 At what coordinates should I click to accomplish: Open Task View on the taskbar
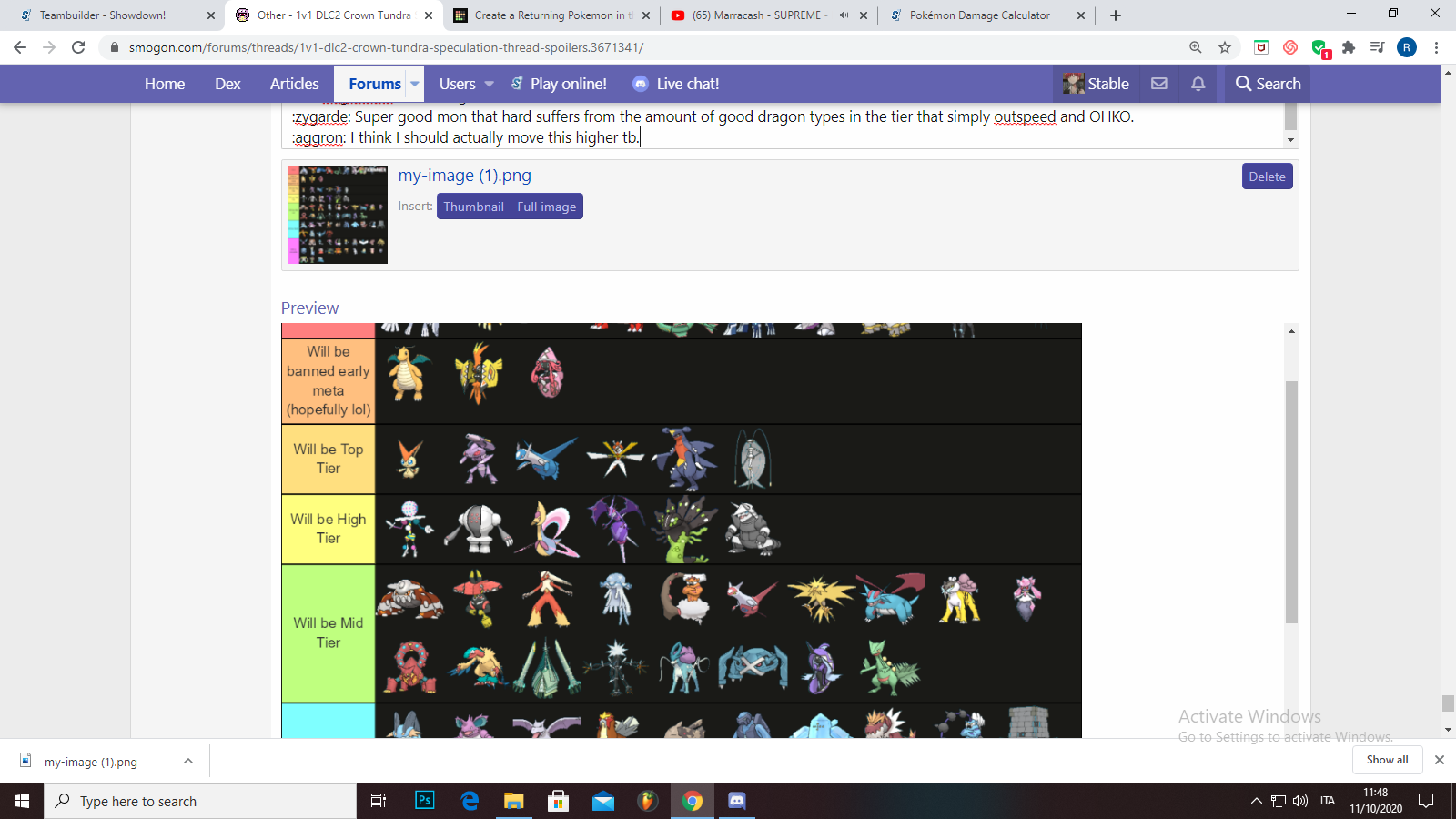pos(379,801)
